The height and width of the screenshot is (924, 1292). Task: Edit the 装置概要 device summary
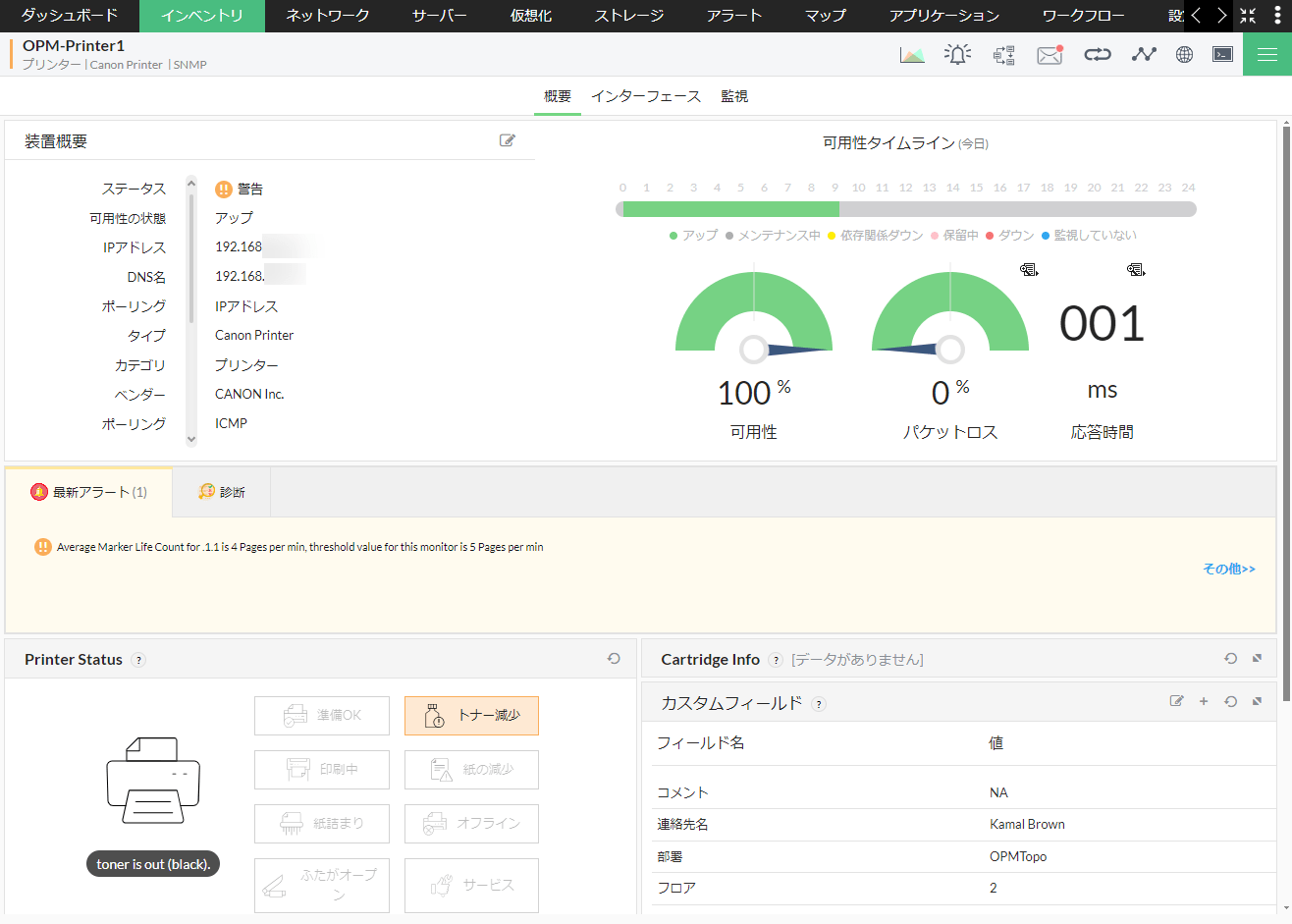pos(507,140)
